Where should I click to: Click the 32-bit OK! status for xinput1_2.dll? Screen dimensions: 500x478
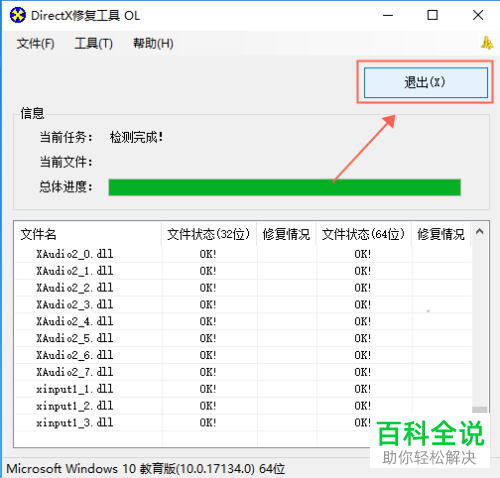click(208, 406)
